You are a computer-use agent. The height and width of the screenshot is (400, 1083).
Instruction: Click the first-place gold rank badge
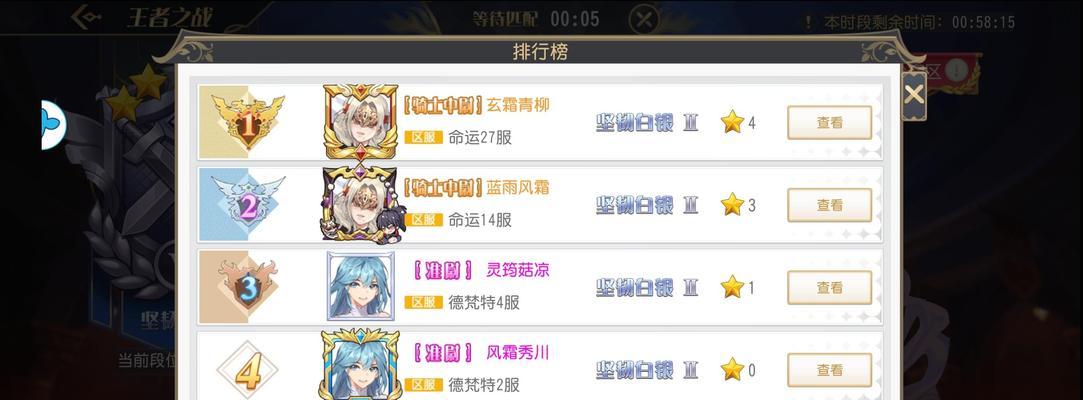tap(248, 122)
